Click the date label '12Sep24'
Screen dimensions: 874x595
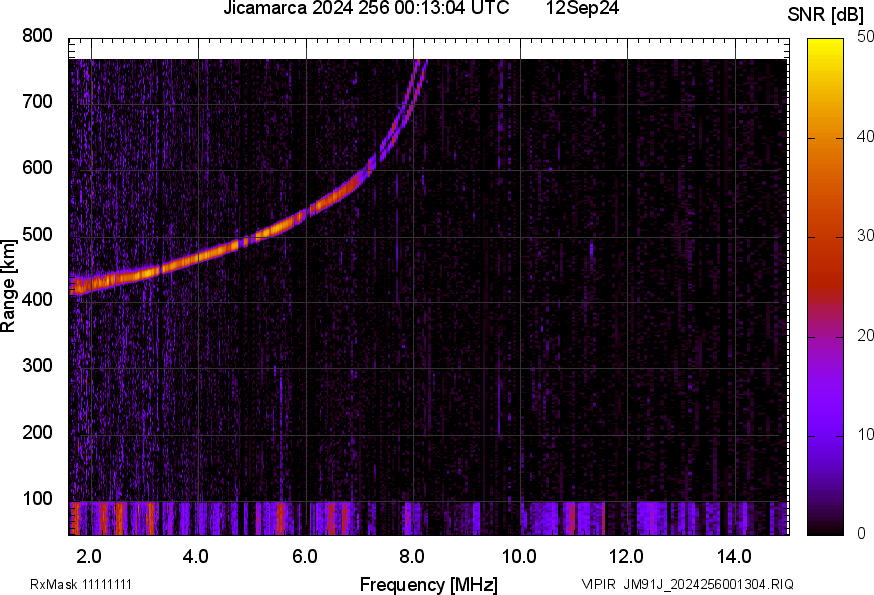(x=582, y=8)
